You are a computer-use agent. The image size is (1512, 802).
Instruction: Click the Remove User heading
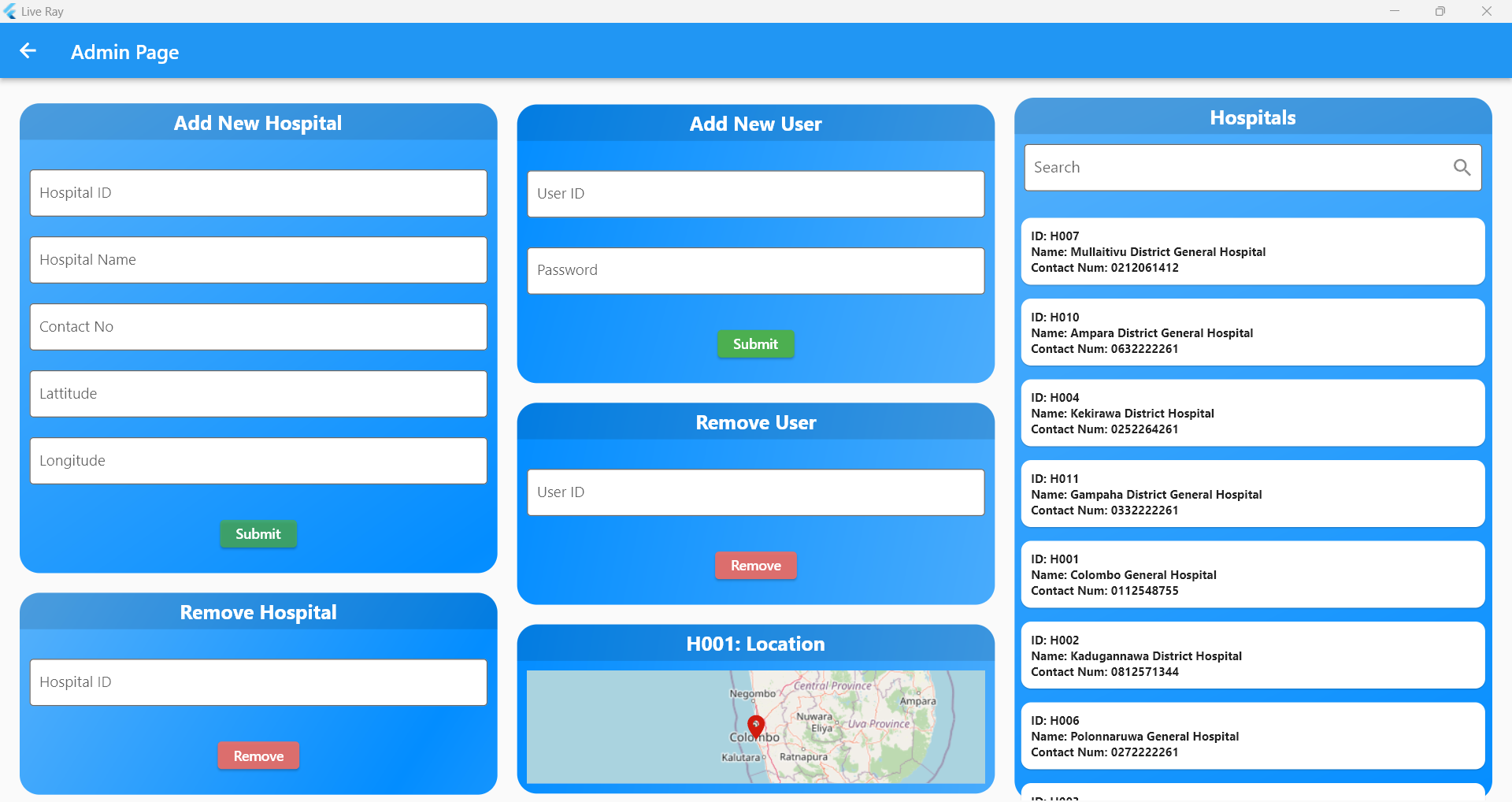(x=756, y=422)
